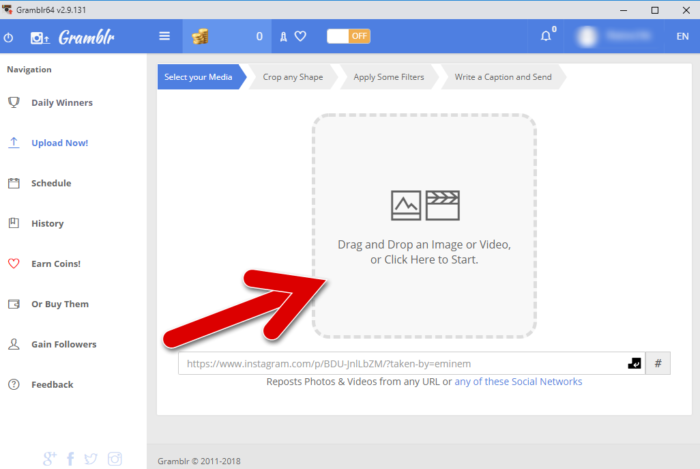Click the Earn Coins heart icon
Viewport: 700px width, 469px height.
[x=14, y=263]
